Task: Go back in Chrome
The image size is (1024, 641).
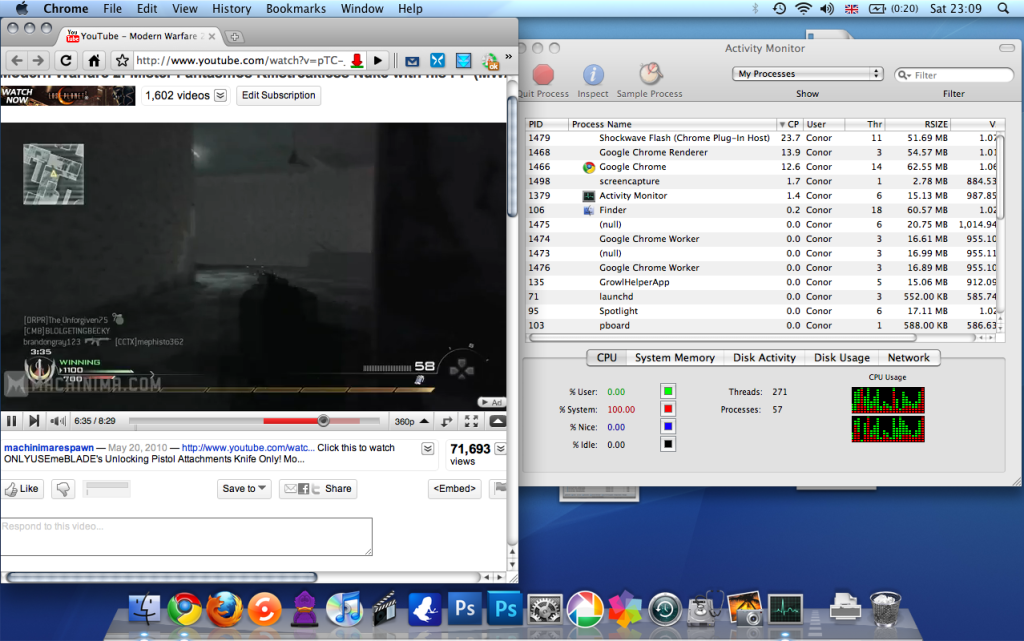Action: coord(17,61)
